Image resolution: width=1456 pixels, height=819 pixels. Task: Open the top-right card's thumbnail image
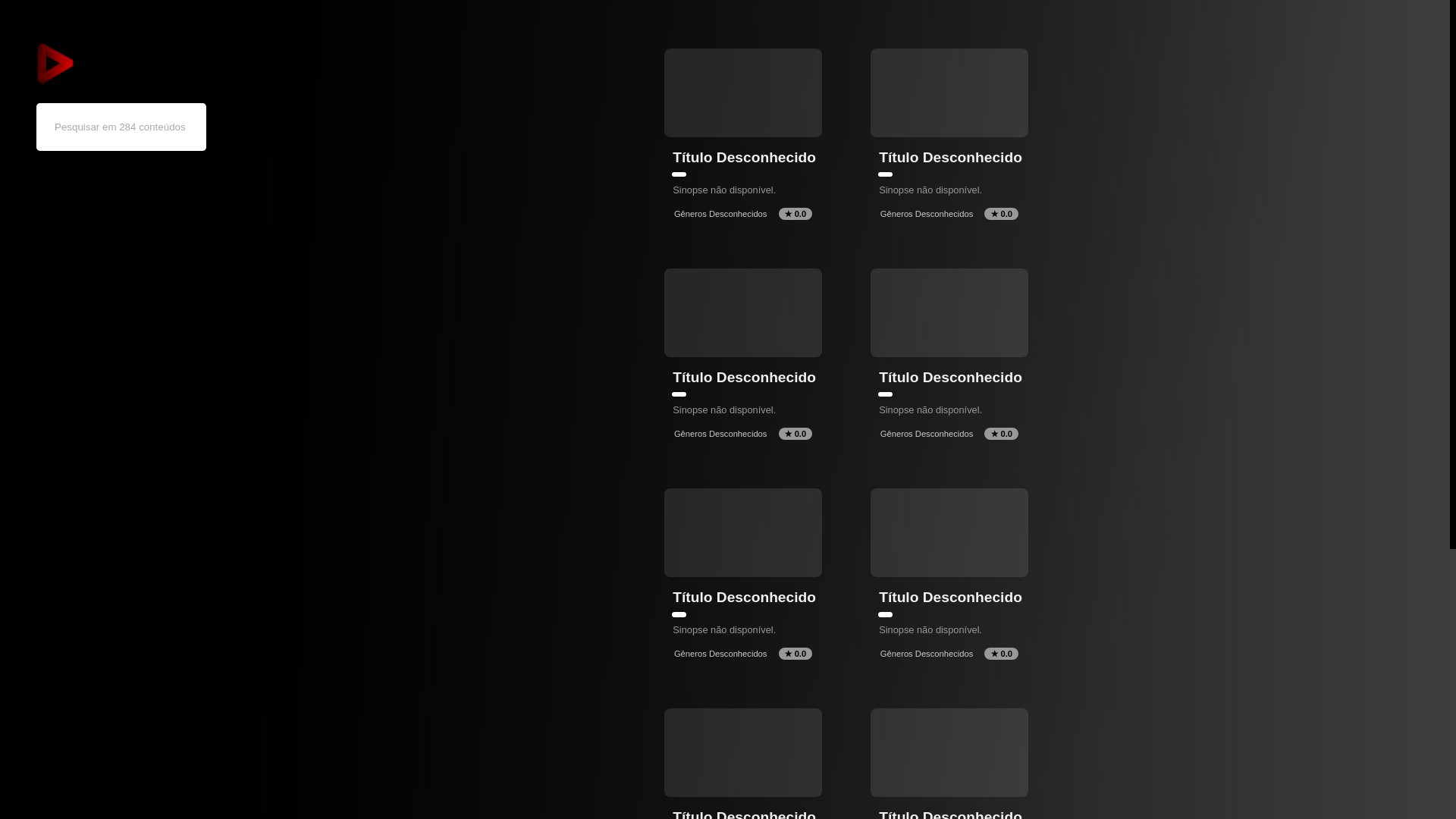coord(949,93)
